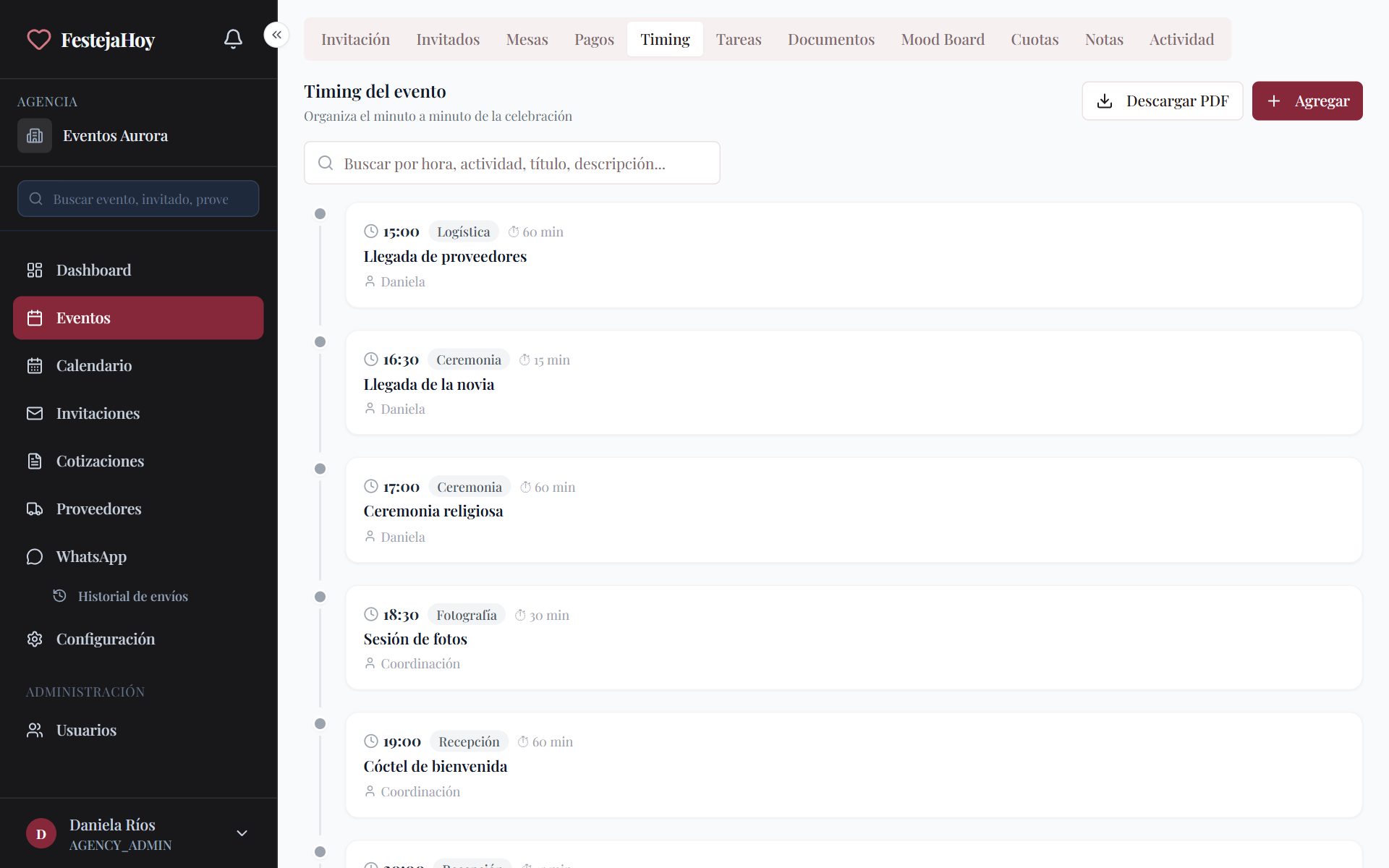View the Cuotas tab
The image size is (1389, 868).
click(1035, 39)
